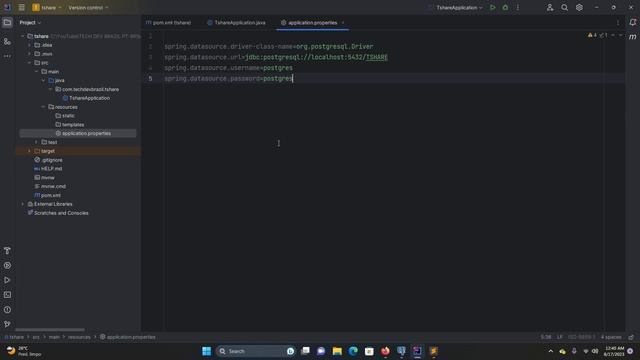Expand the test folder
The height and width of the screenshot is (360, 640).
pyautogui.click(x=36, y=142)
